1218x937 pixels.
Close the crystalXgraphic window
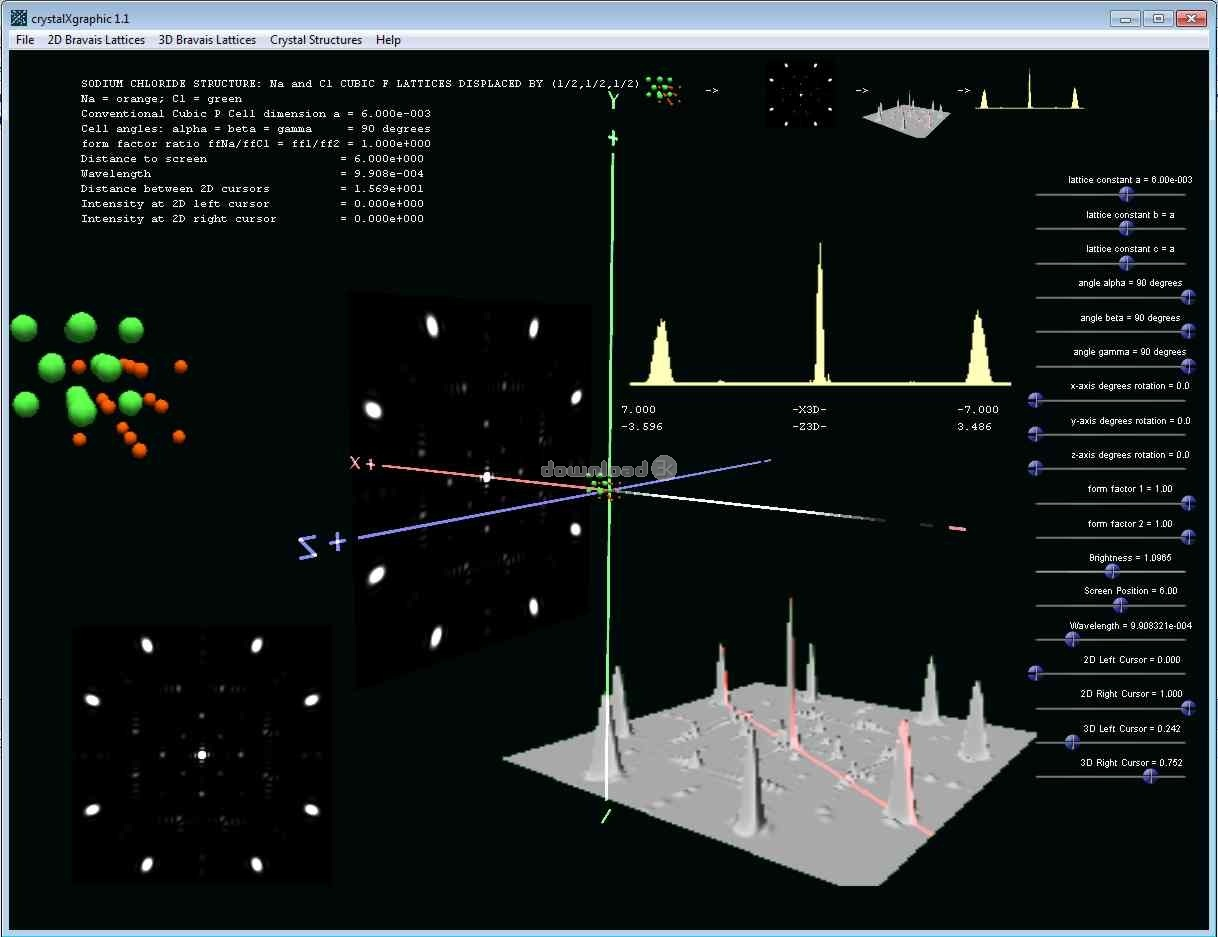1191,18
